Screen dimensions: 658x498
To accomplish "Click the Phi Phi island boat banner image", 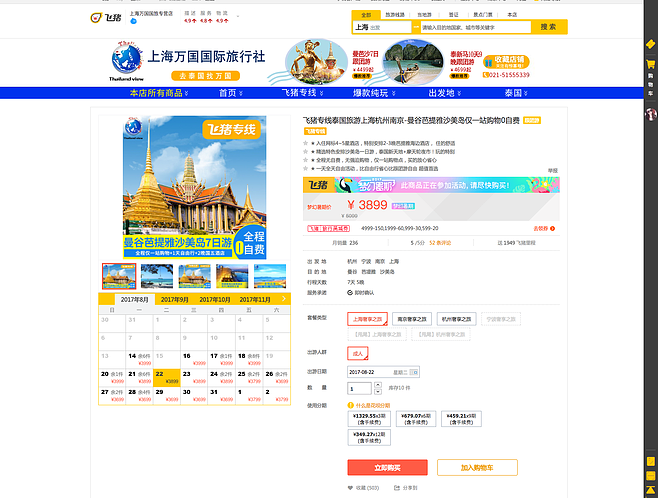I will (x=413, y=62).
